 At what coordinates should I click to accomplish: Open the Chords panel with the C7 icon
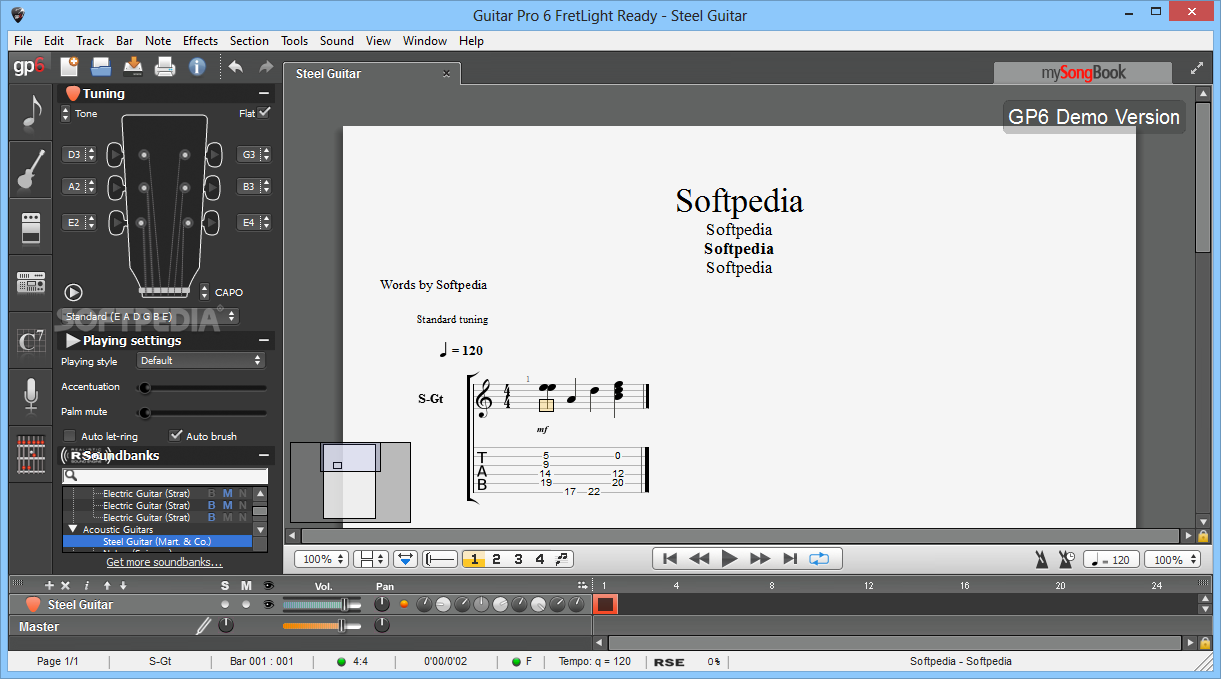coord(31,341)
